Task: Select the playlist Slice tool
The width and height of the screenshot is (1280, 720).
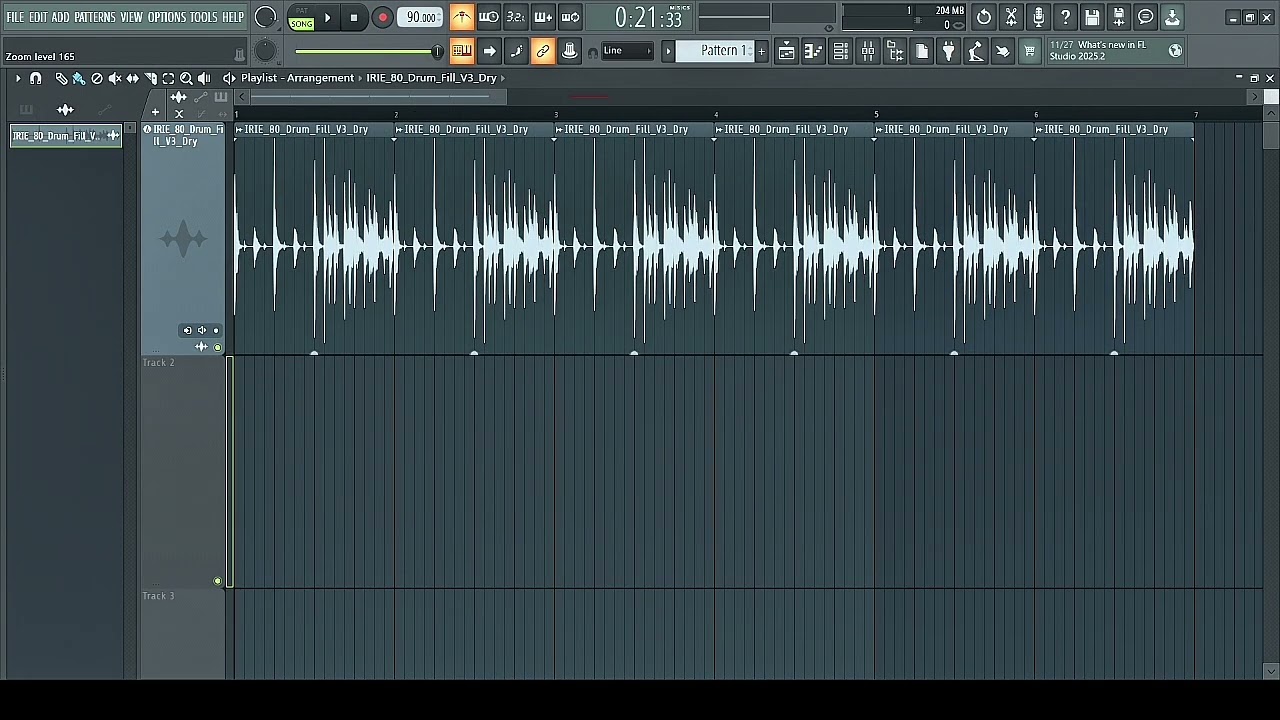Action: 150,78
